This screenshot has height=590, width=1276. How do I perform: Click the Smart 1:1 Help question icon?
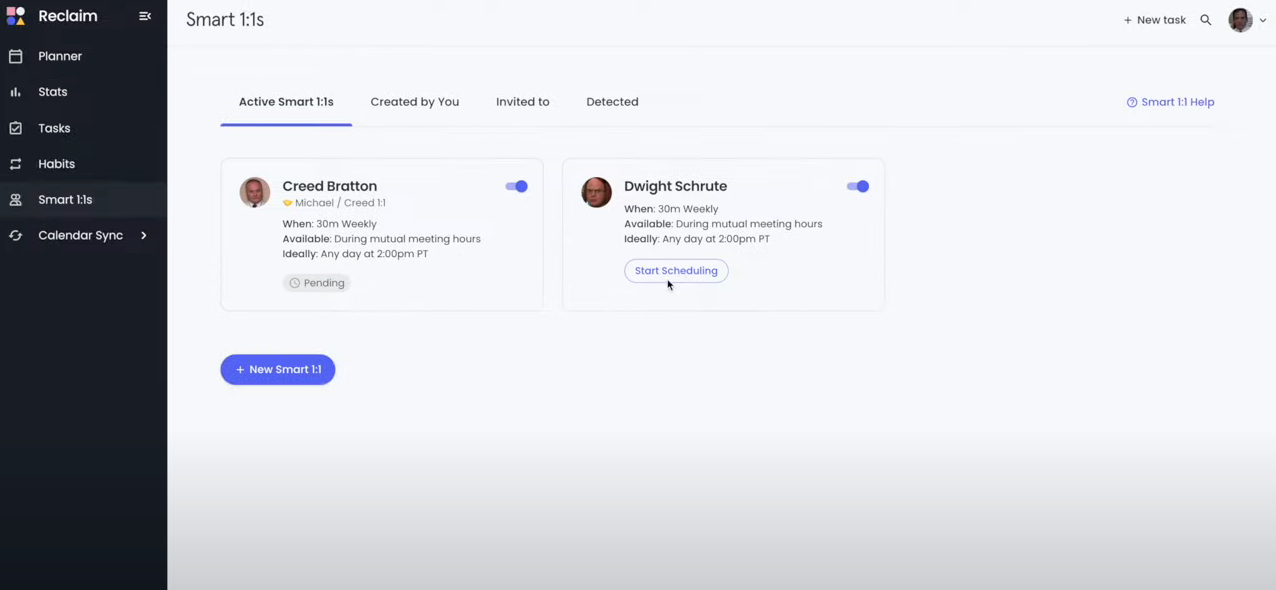pos(1132,102)
